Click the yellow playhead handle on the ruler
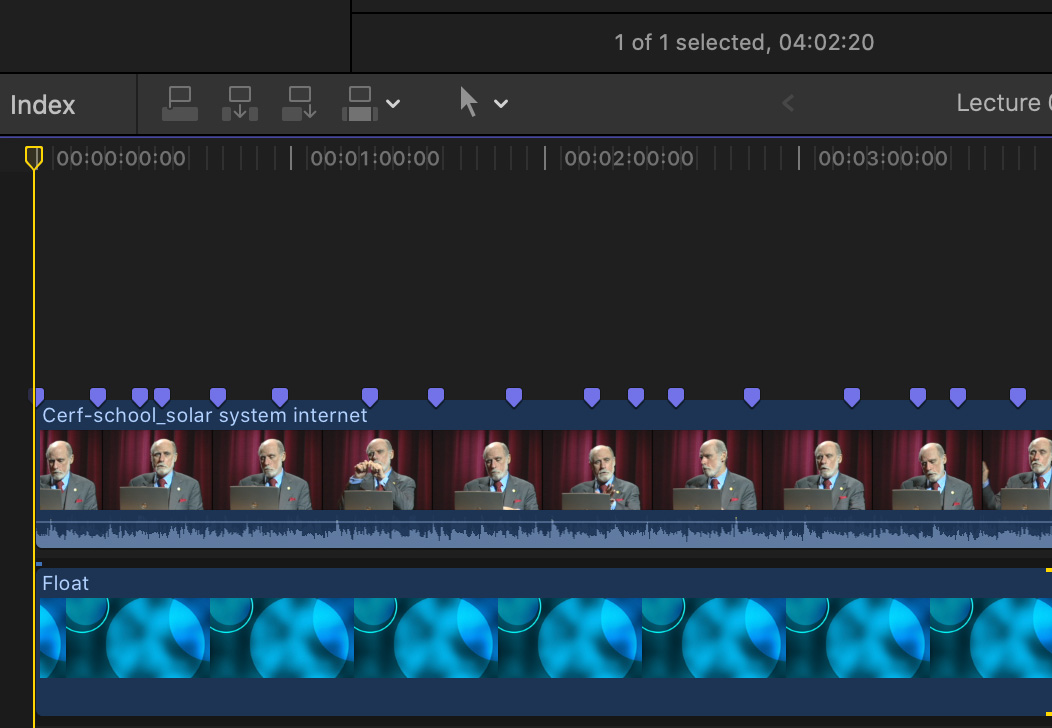The height and width of the screenshot is (728, 1052). click(x=34, y=157)
